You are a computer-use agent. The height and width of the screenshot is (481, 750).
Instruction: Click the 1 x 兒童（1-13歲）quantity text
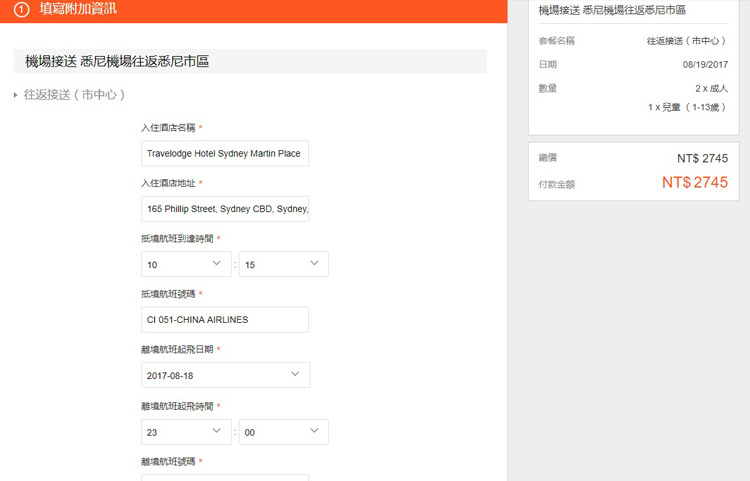coord(688,107)
